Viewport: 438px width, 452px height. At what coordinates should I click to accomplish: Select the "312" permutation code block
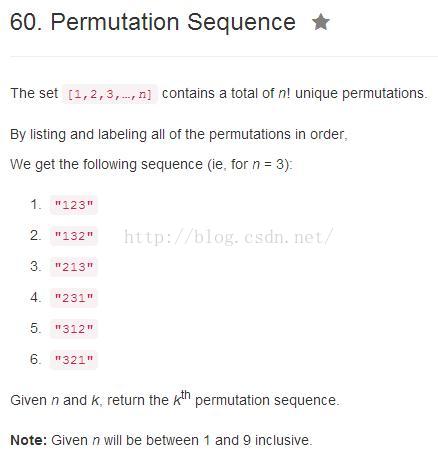(x=74, y=329)
